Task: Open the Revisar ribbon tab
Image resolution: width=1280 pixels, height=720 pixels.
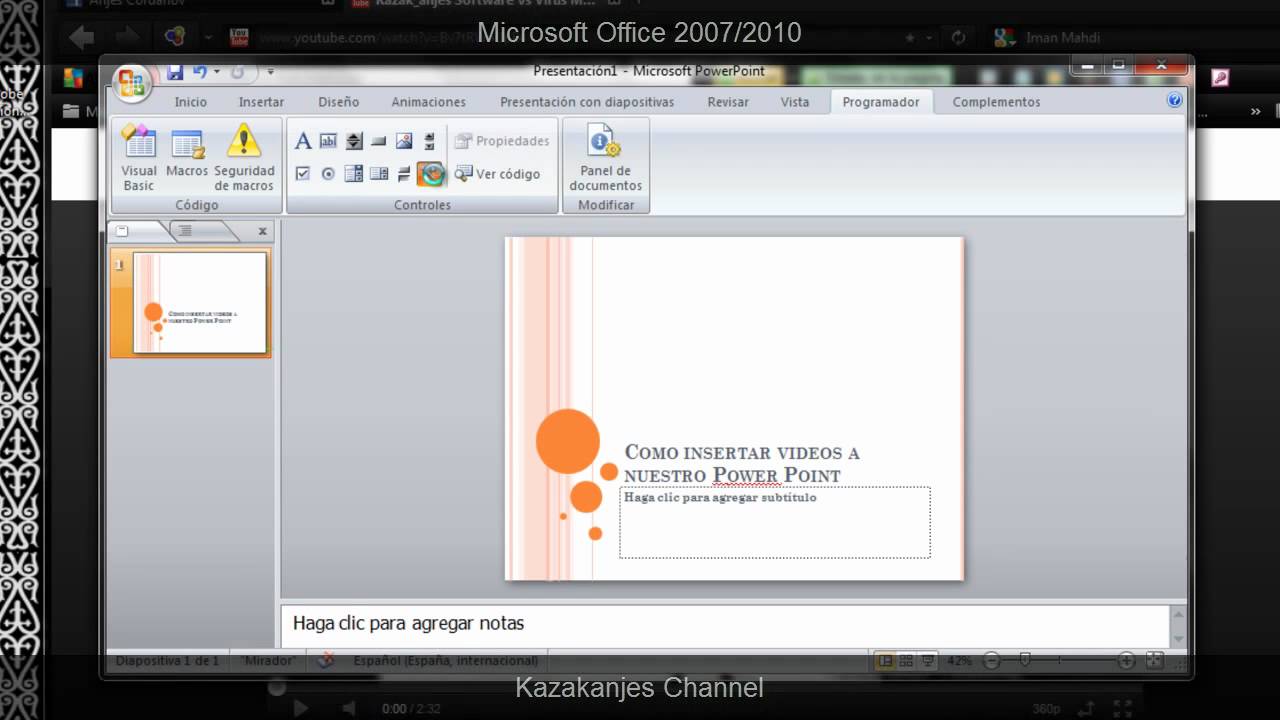Action: 730,102
